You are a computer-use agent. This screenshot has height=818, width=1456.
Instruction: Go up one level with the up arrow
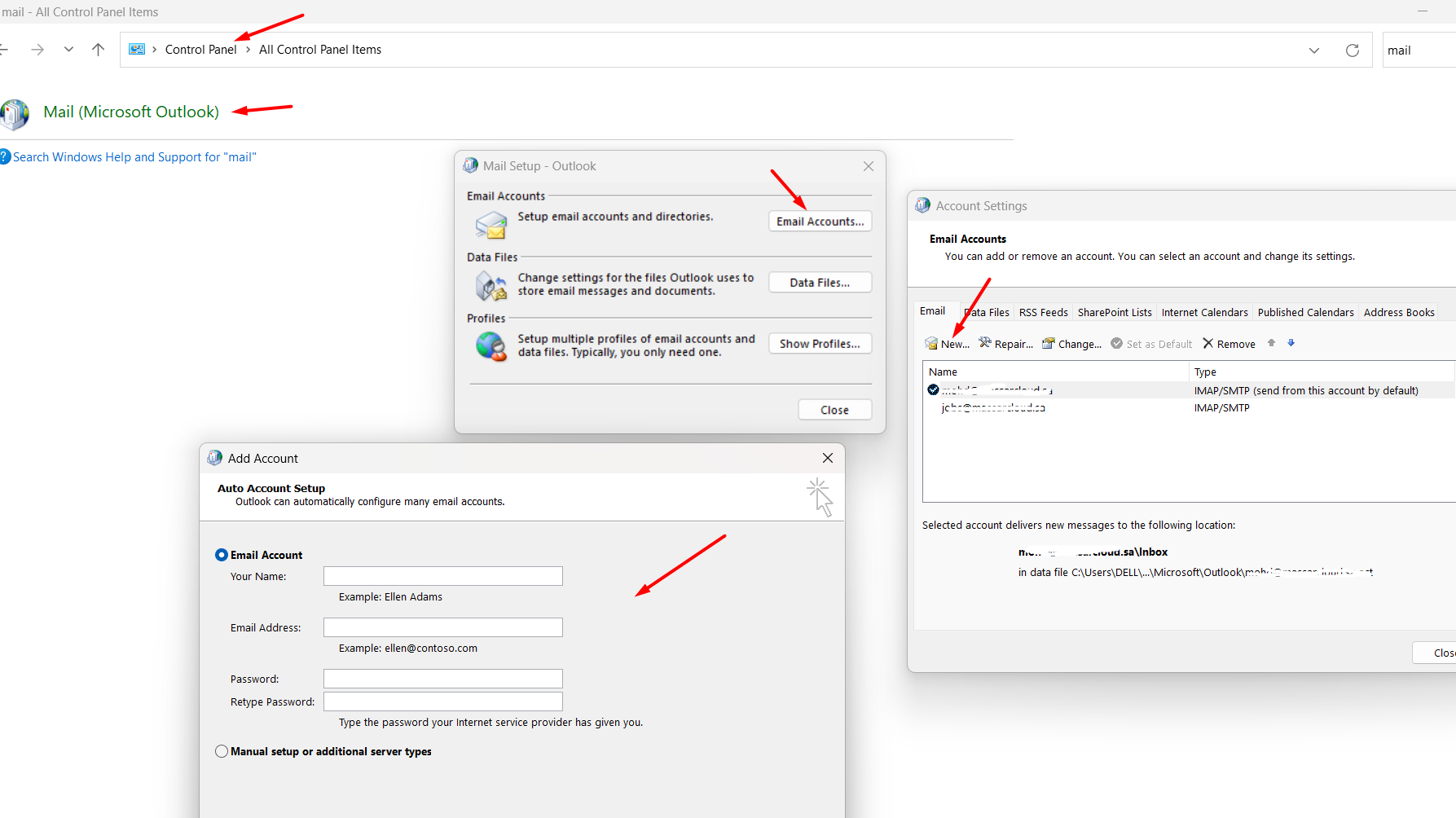[99, 50]
